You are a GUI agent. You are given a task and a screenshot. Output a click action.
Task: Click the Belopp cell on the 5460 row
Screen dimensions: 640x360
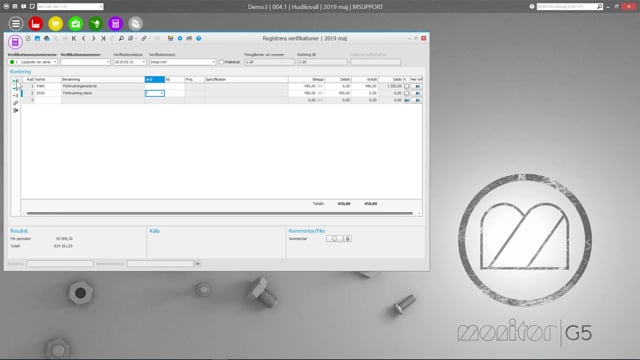(x=307, y=86)
